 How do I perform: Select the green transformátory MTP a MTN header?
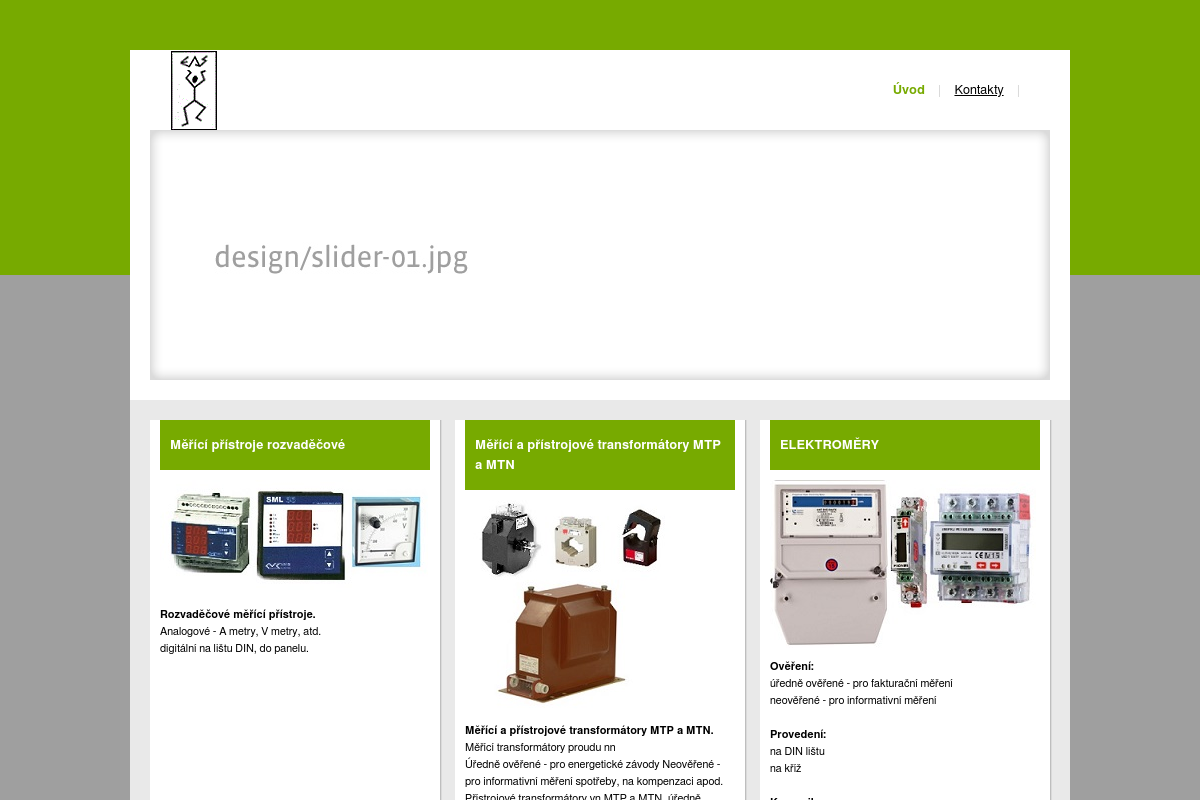(x=598, y=455)
